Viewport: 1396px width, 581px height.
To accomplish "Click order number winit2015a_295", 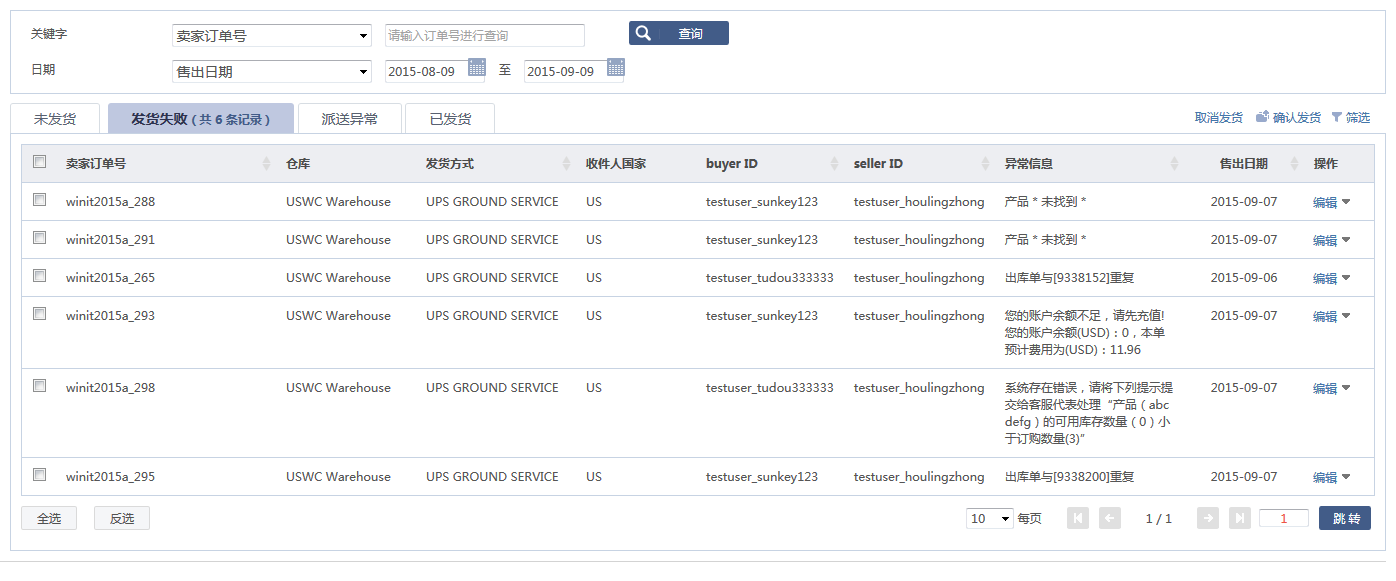I will point(111,477).
